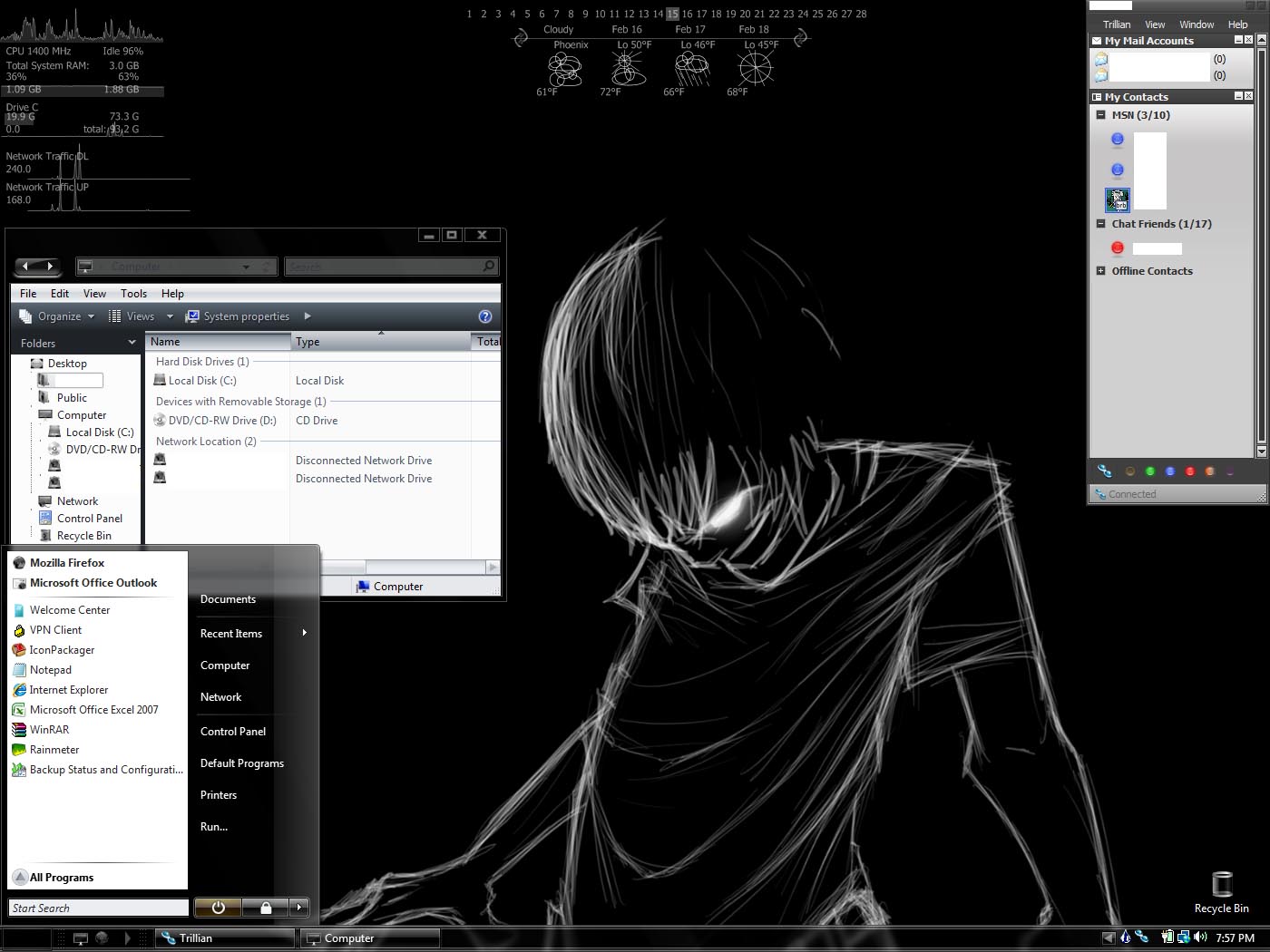Viewport: 1270px width, 952px height.
Task: Select the MSN contact with brb avatar
Action: (x=1118, y=199)
